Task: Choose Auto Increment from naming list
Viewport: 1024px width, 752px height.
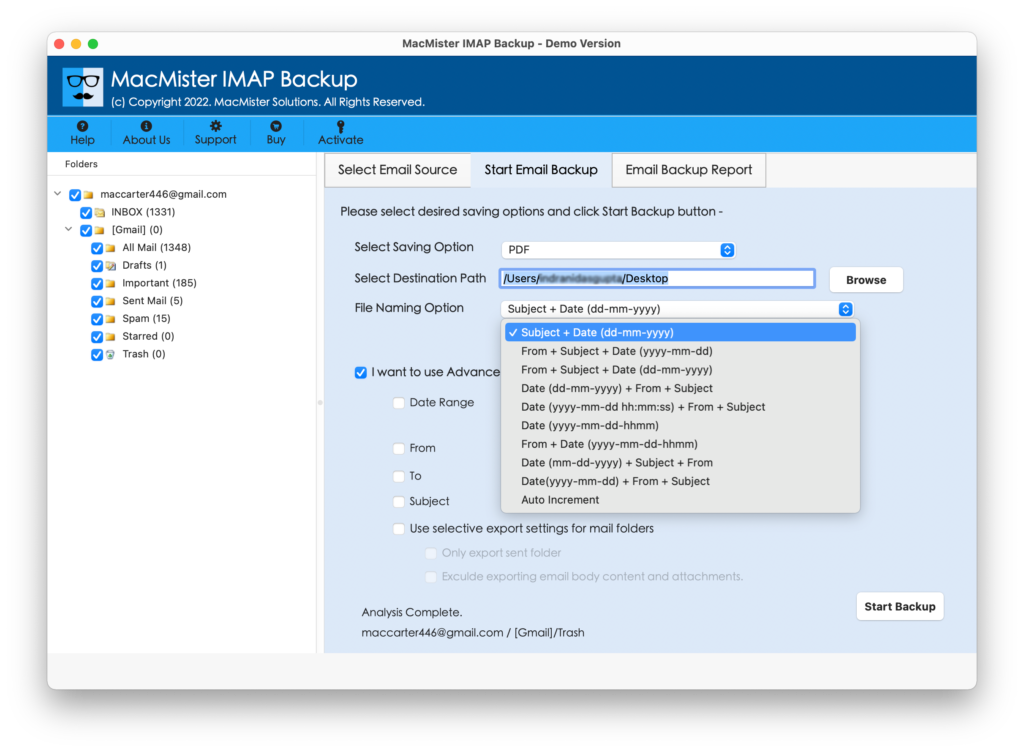Action: [x=560, y=499]
